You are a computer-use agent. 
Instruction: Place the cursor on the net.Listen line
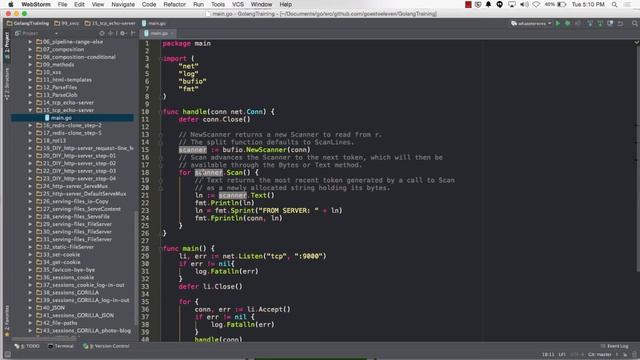[x=253, y=256]
